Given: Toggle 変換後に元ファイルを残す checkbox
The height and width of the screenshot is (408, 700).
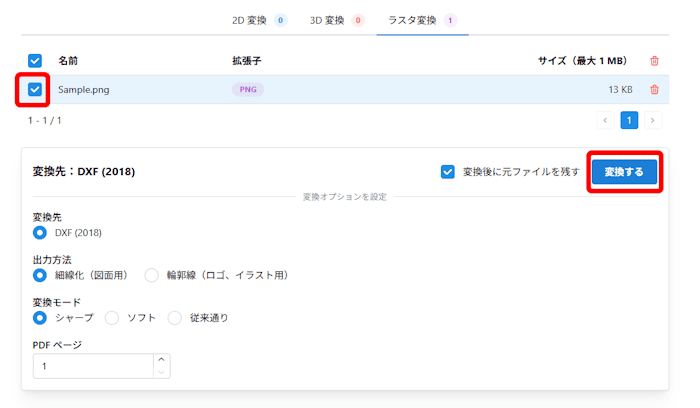Looking at the screenshot, I should click(447, 172).
